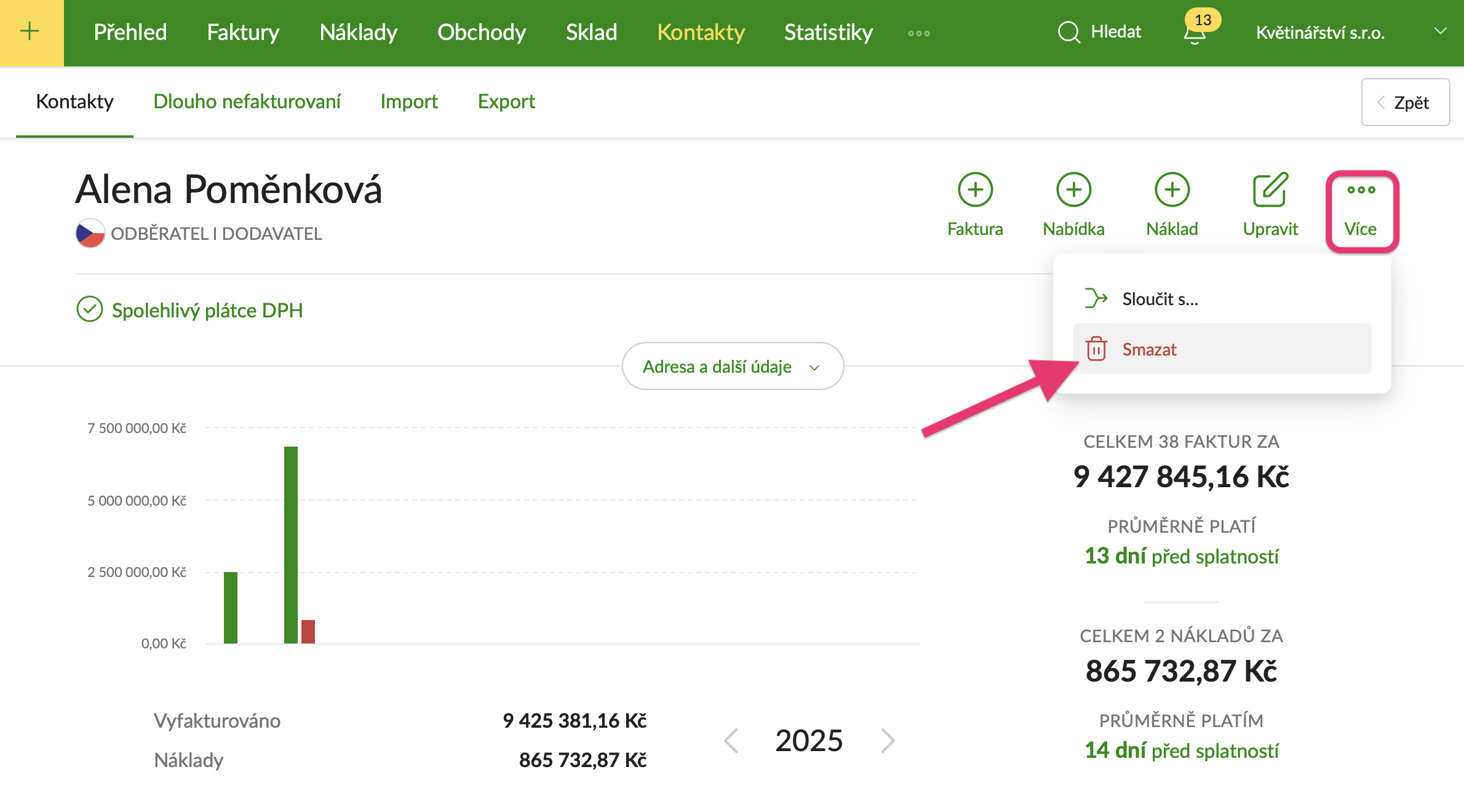Screen dimensions: 1464x812
Task: Click the 2 500 000,00 Kč axis label
Action: coord(137,572)
